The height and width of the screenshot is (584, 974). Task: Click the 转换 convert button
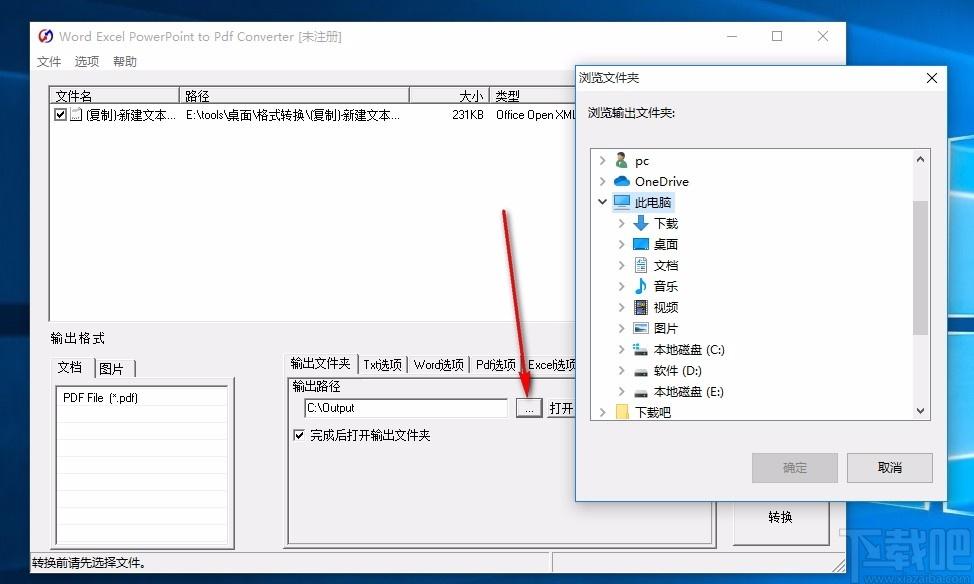(x=780, y=517)
